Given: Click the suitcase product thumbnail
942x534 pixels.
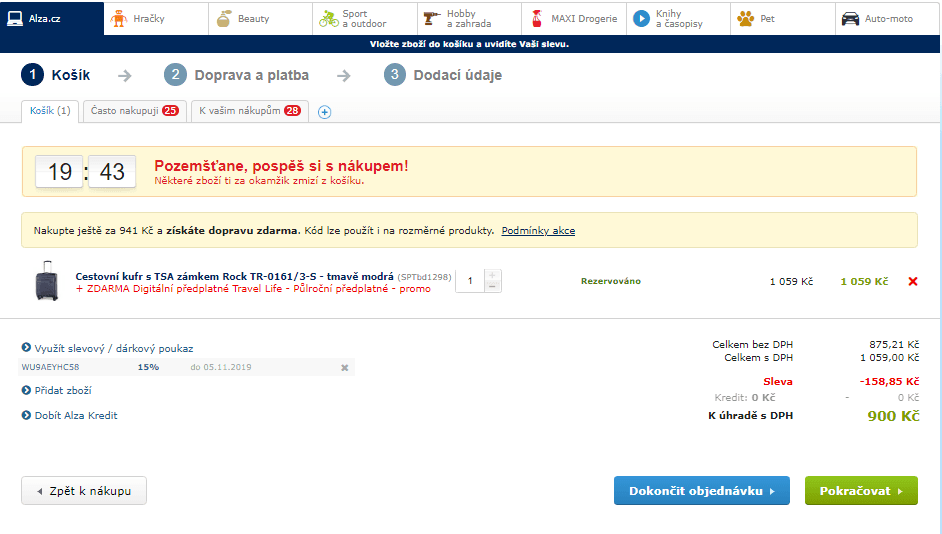Looking at the screenshot, I should tap(46, 281).
